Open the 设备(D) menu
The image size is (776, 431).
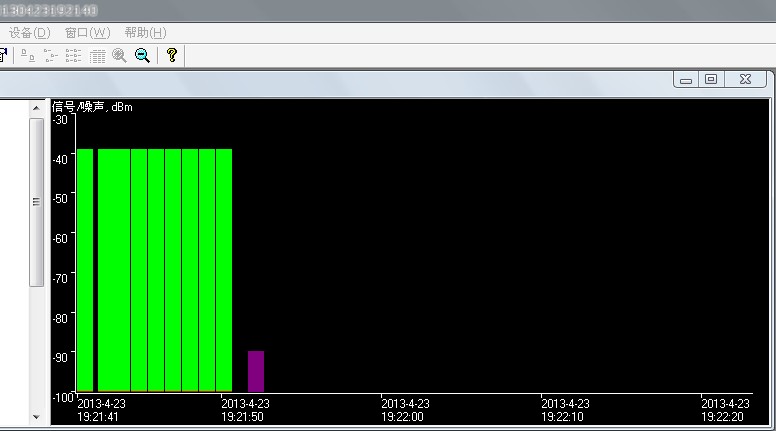click(x=29, y=32)
